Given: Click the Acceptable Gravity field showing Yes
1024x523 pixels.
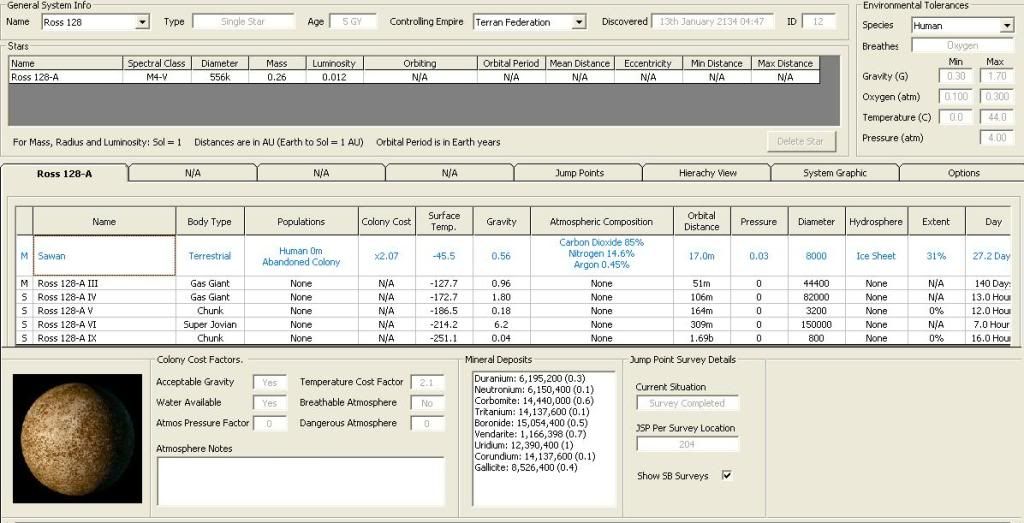Looking at the screenshot, I should click(x=270, y=383).
